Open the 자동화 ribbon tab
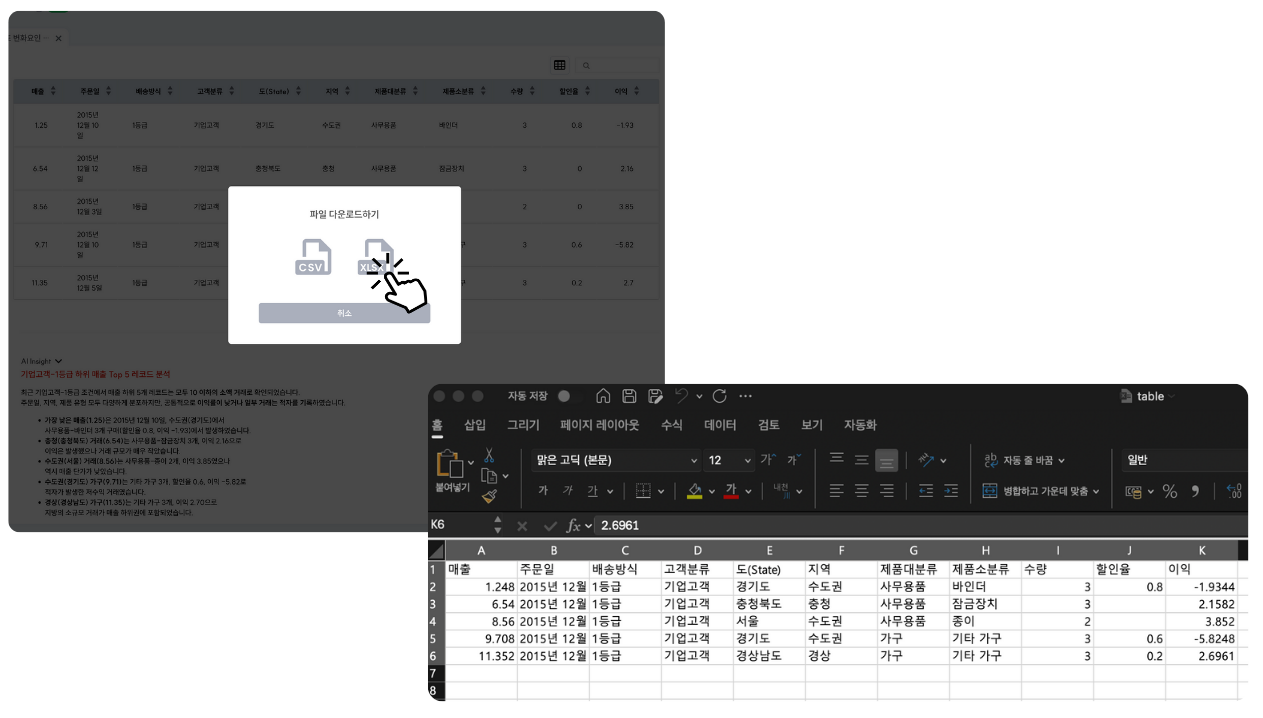The image size is (1263, 718). (x=860, y=425)
